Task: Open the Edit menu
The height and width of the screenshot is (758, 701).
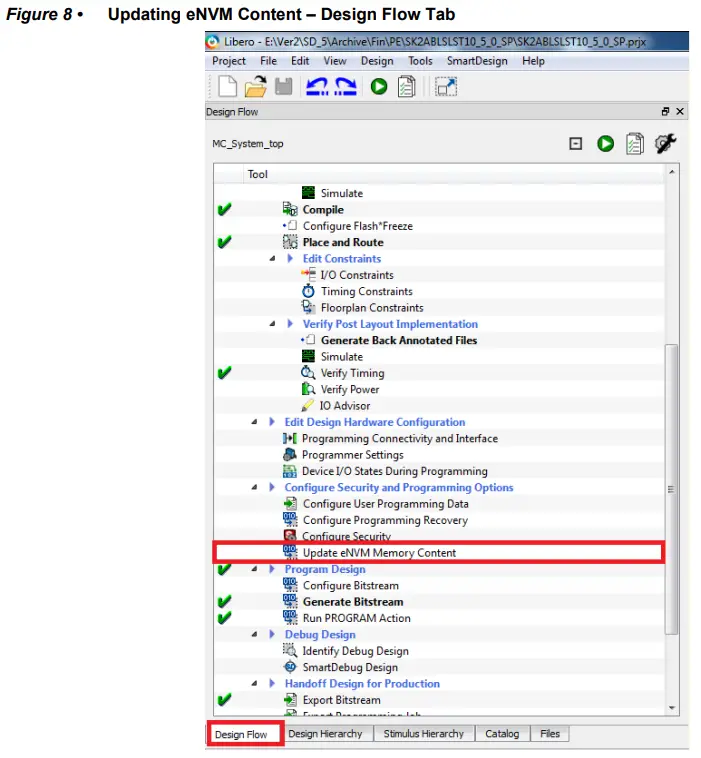Action: (x=300, y=61)
